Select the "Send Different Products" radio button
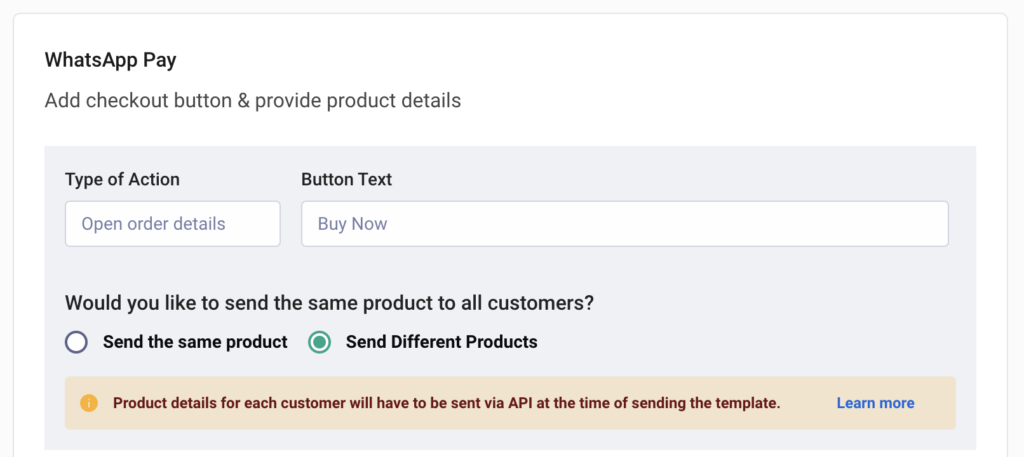Image resolution: width=1024 pixels, height=457 pixels. (x=320, y=342)
